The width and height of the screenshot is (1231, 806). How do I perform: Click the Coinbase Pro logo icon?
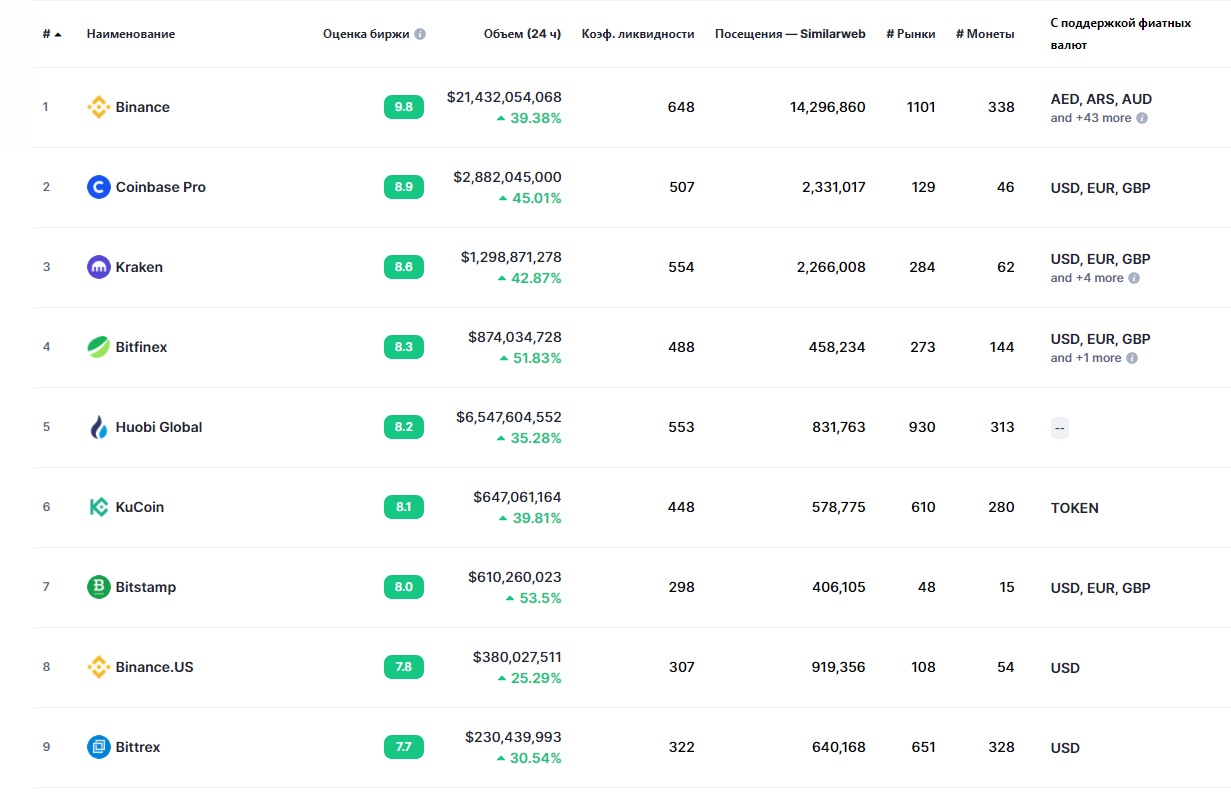(98, 187)
